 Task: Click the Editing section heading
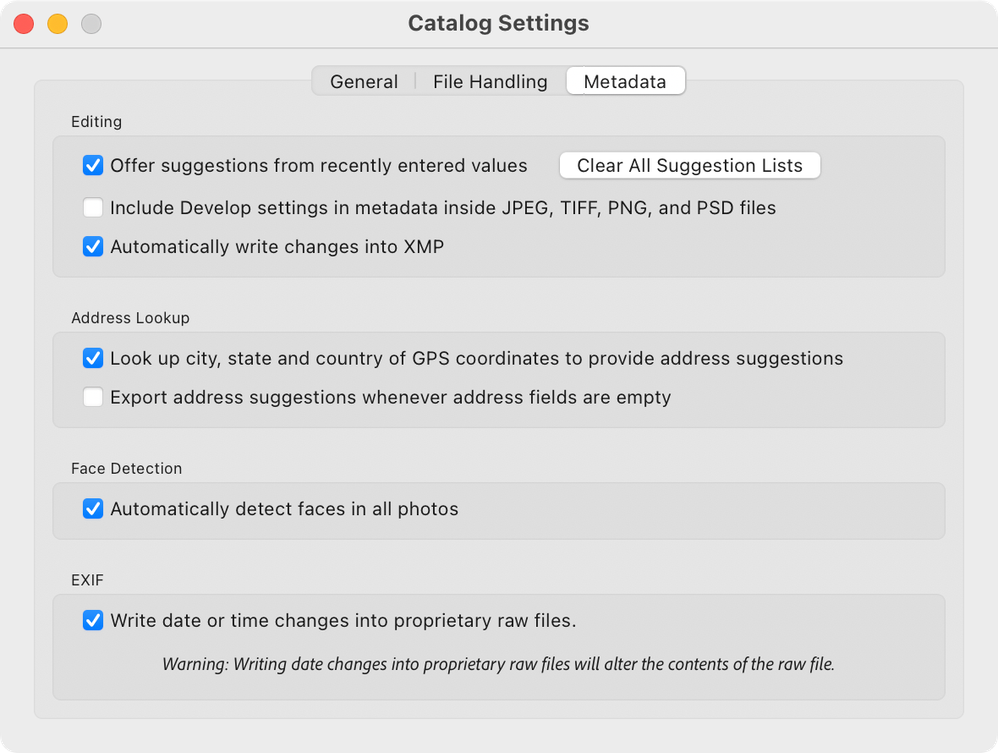click(x=96, y=122)
